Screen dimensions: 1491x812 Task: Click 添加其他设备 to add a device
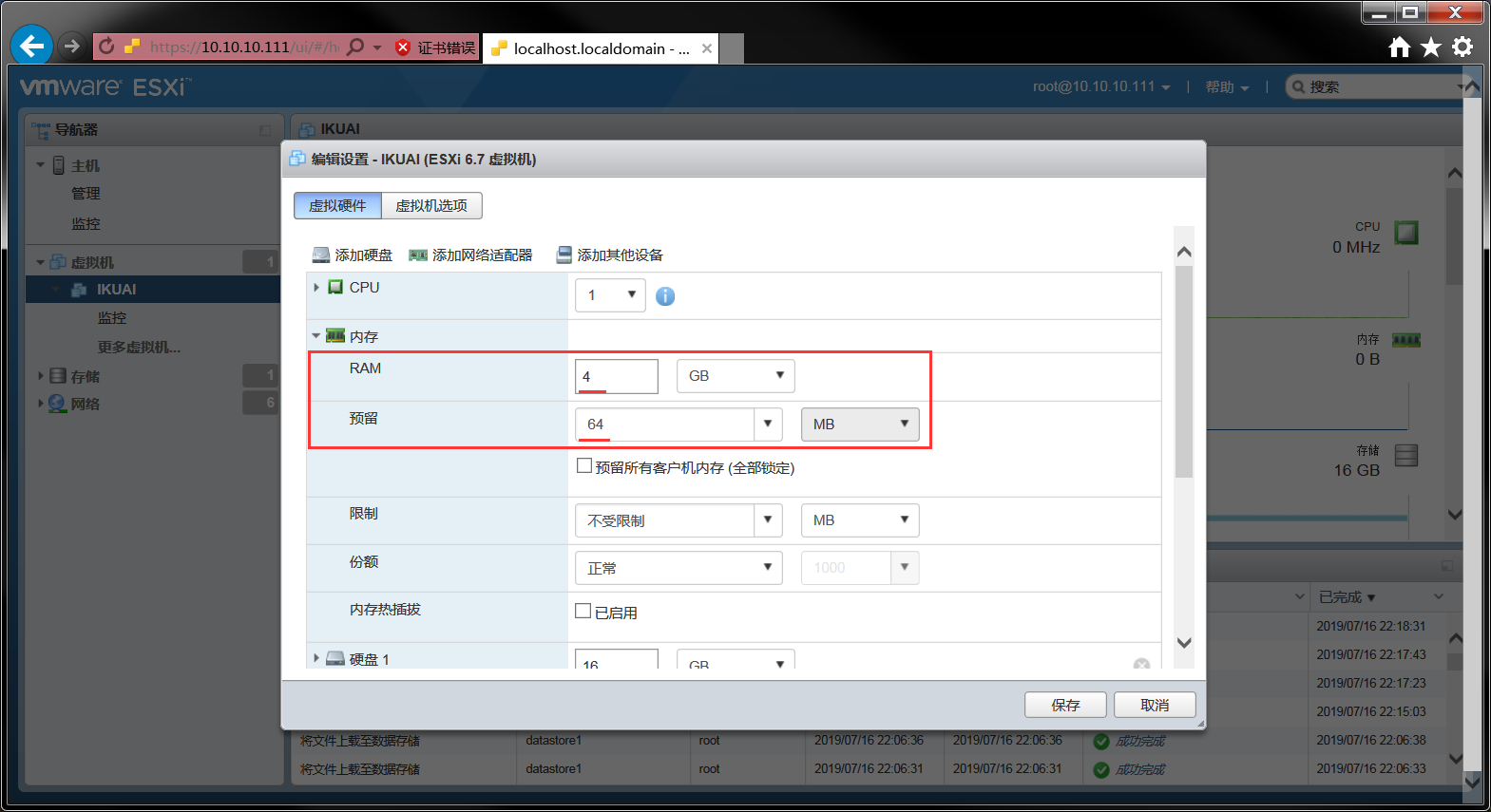coord(610,255)
